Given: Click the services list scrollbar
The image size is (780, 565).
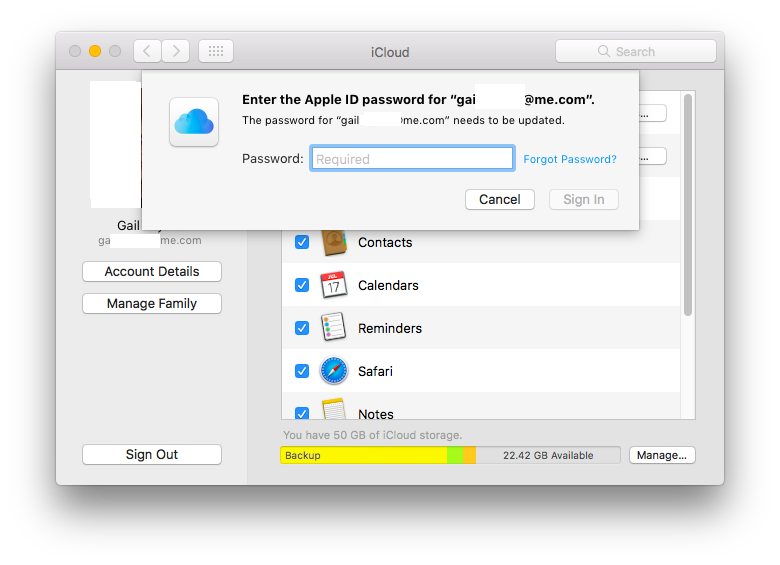Looking at the screenshot, I should tap(688, 205).
